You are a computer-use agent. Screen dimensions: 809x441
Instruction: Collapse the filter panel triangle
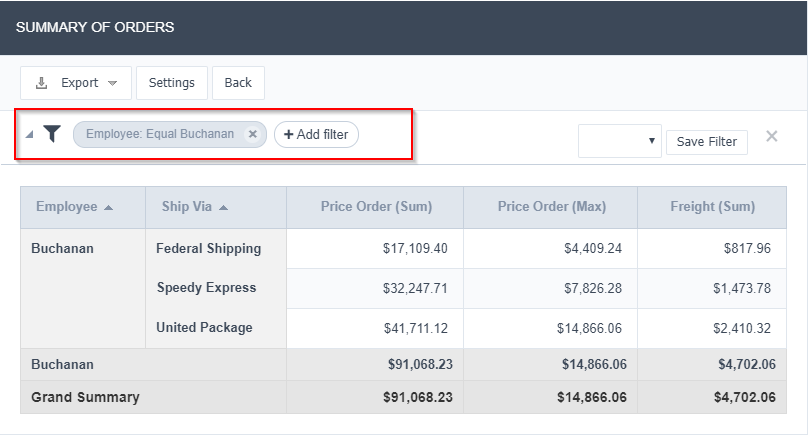click(x=29, y=135)
